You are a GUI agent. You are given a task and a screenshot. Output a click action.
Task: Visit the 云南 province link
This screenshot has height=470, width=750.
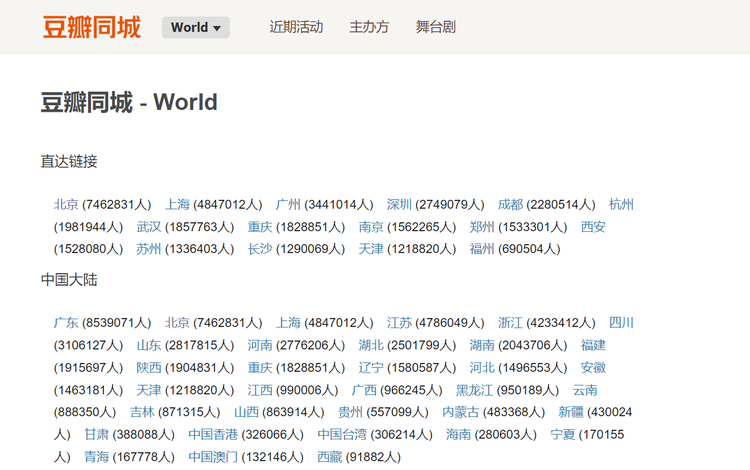pyautogui.click(x=585, y=390)
